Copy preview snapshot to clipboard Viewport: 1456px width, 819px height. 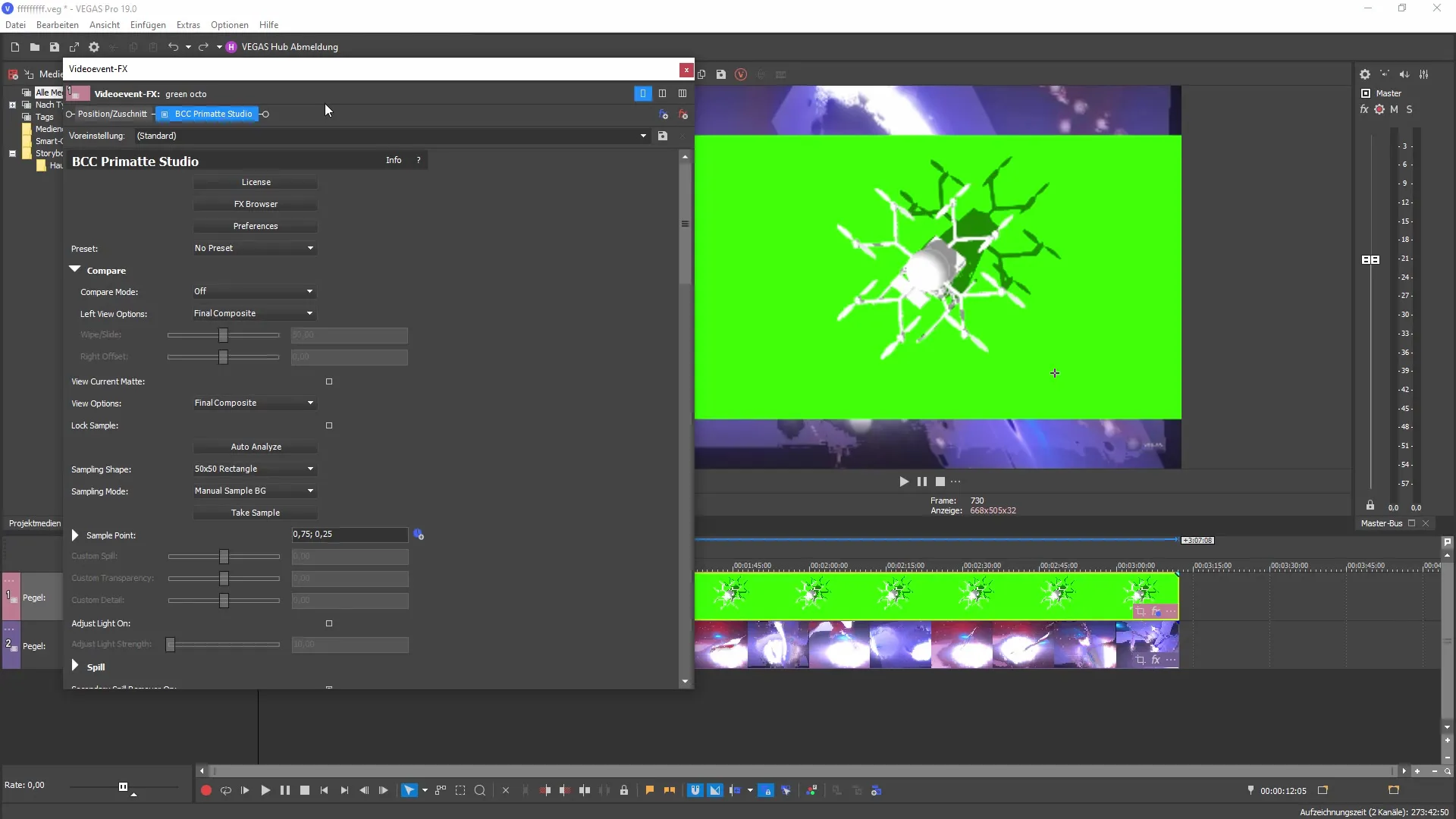click(x=701, y=74)
